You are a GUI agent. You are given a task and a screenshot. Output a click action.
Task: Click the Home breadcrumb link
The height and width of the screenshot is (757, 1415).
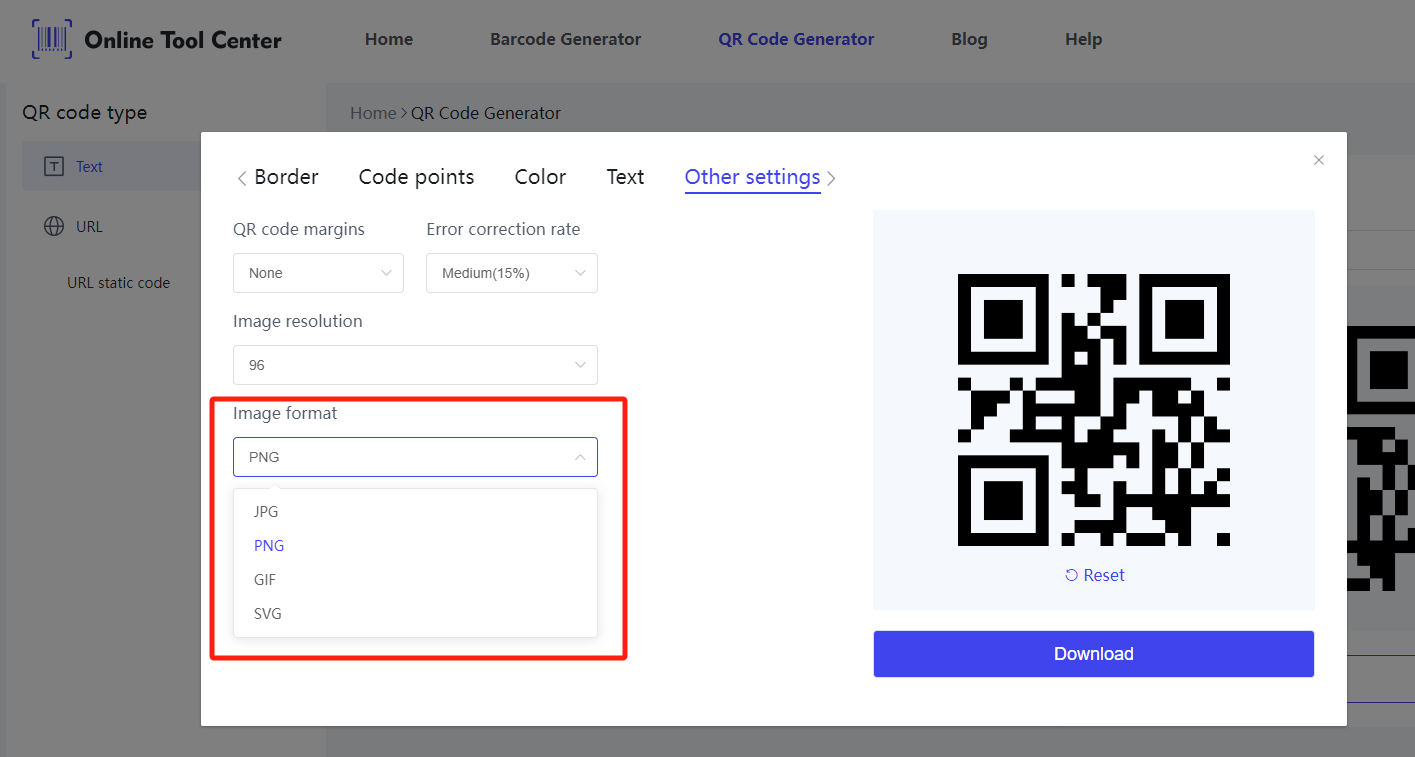coord(373,113)
